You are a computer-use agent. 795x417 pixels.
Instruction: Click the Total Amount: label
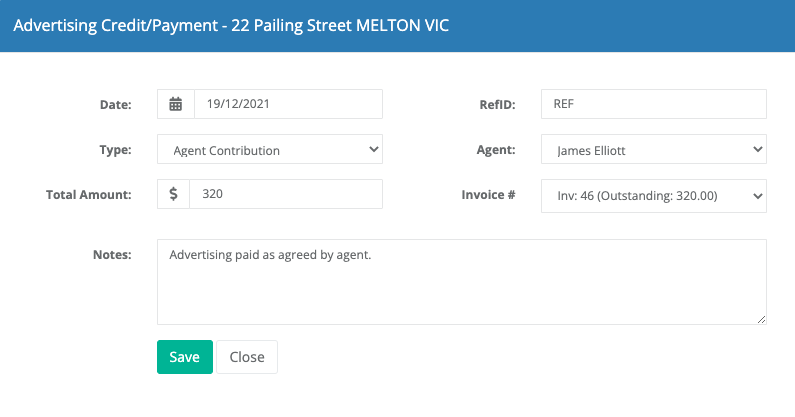89,195
